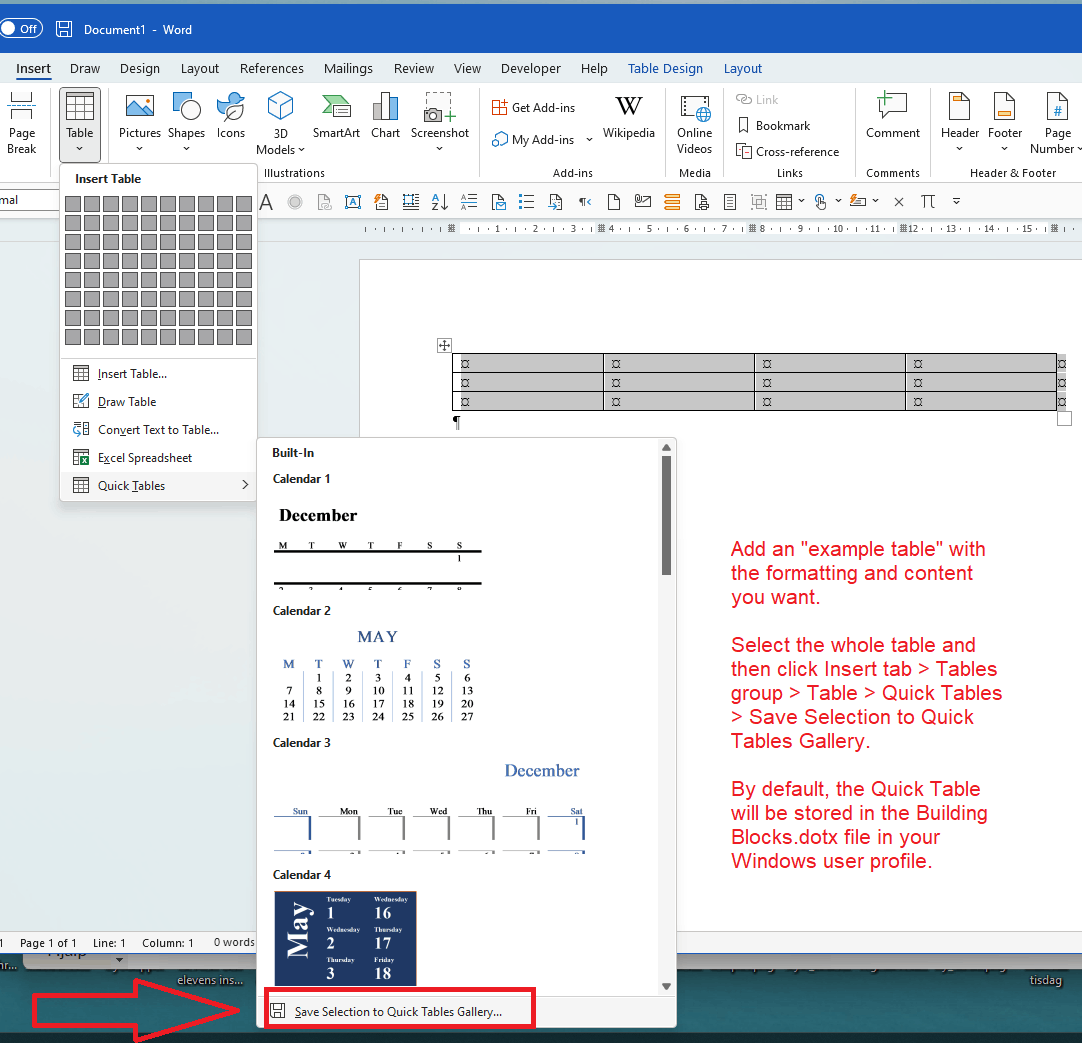Click Save Selection to Quick Tables Gallery...

click(x=398, y=1011)
